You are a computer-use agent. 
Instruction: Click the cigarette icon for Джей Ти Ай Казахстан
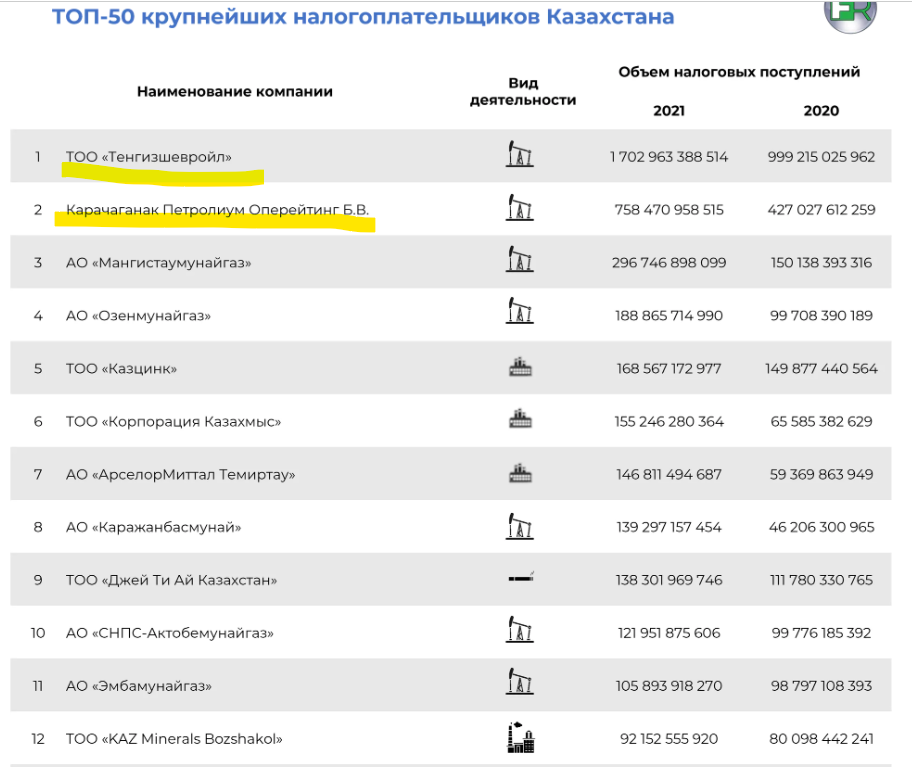coord(521,577)
